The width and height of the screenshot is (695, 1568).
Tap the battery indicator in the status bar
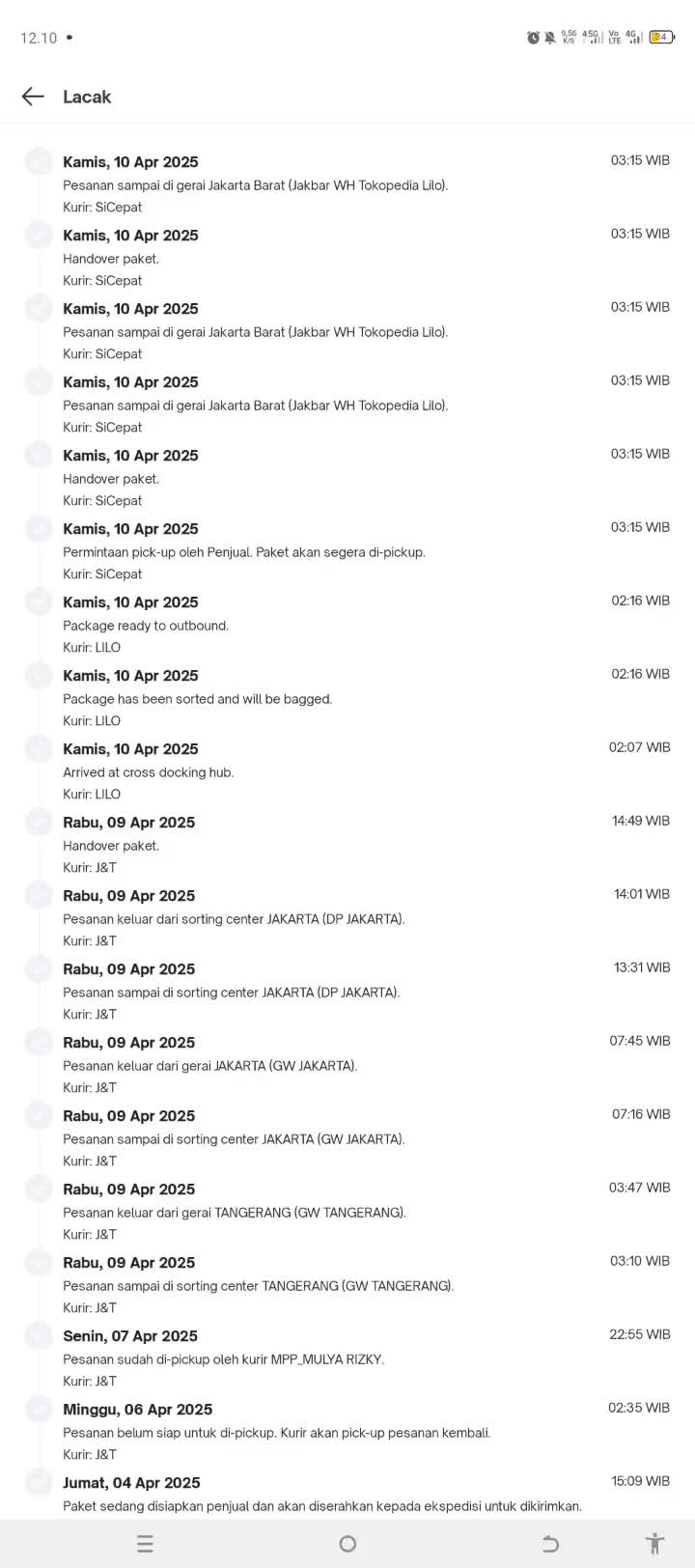click(661, 38)
